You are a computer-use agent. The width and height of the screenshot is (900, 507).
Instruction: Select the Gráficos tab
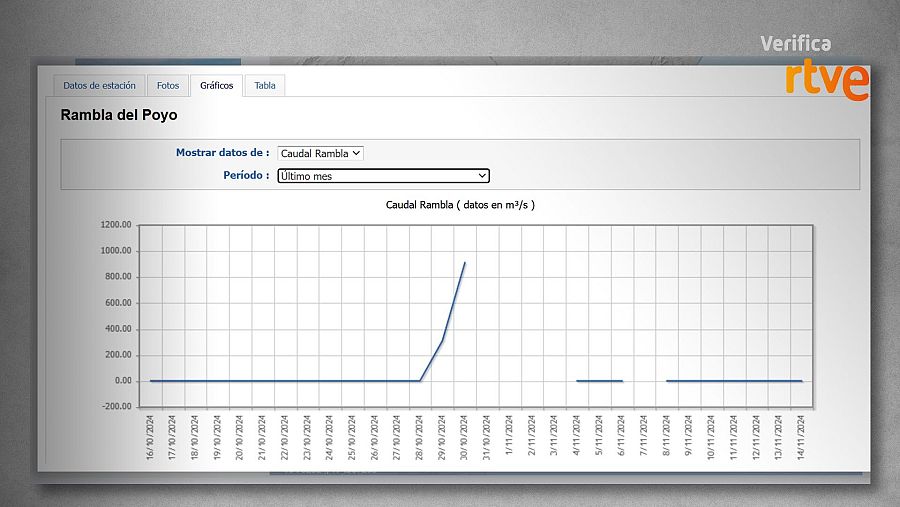pos(217,86)
